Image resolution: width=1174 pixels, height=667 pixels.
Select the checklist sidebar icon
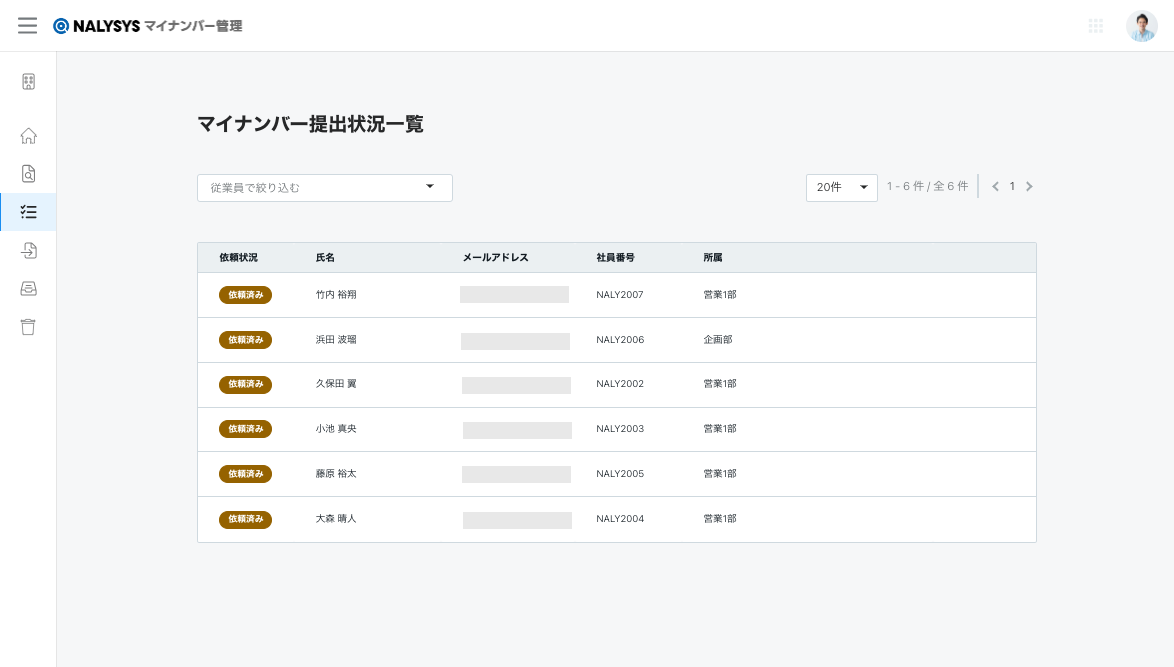(x=28, y=212)
